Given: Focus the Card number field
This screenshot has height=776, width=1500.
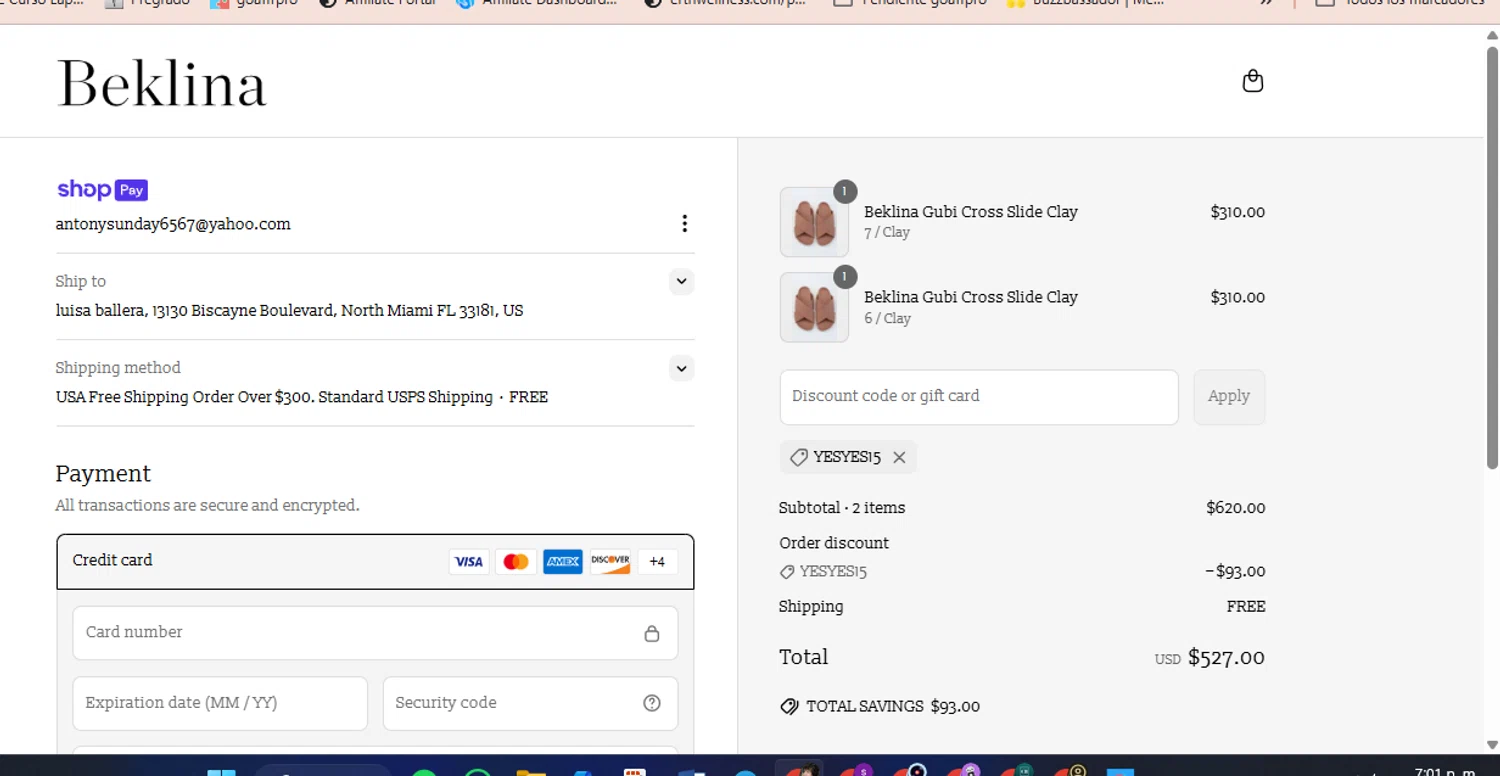Looking at the screenshot, I should click(375, 633).
